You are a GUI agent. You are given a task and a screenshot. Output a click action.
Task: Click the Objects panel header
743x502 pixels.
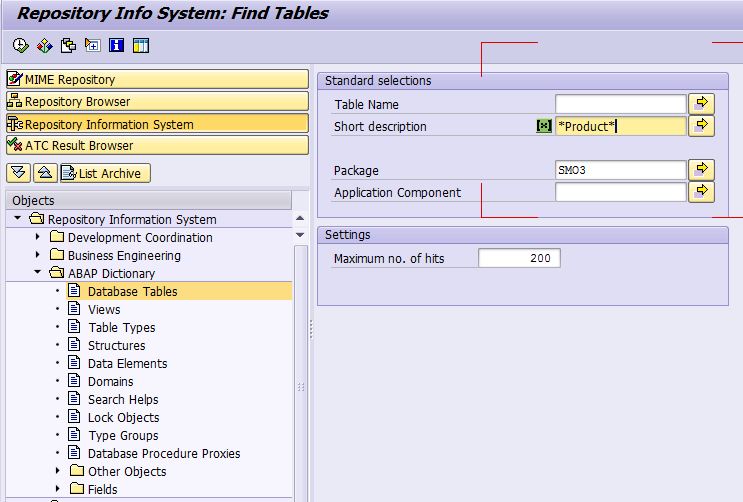149,200
